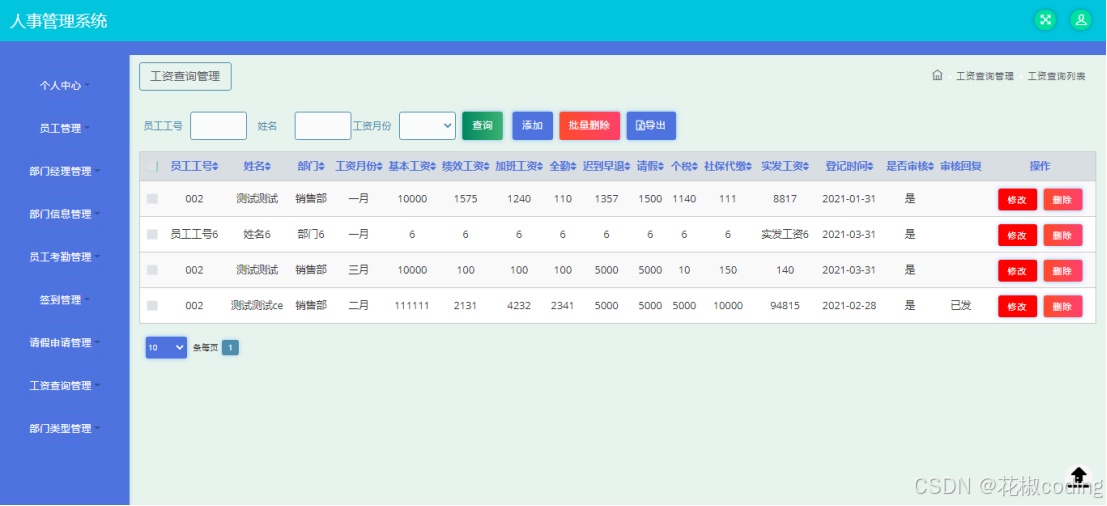This screenshot has width=1107, height=506.
Task: Go to home via breadcrumb house icon
Action: click(x=938, y=76)
